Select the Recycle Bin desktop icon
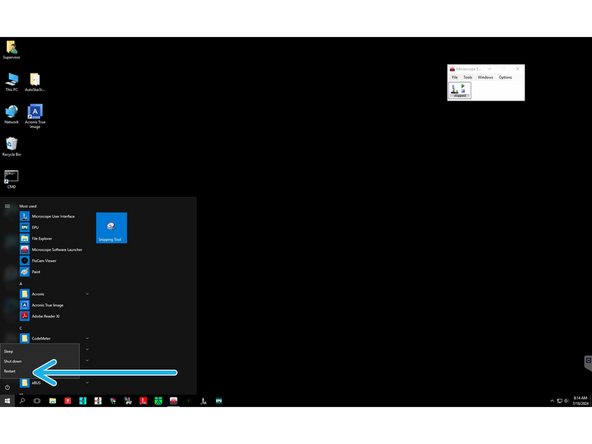This screenshot has height=444, width=592. pos(11,147)
